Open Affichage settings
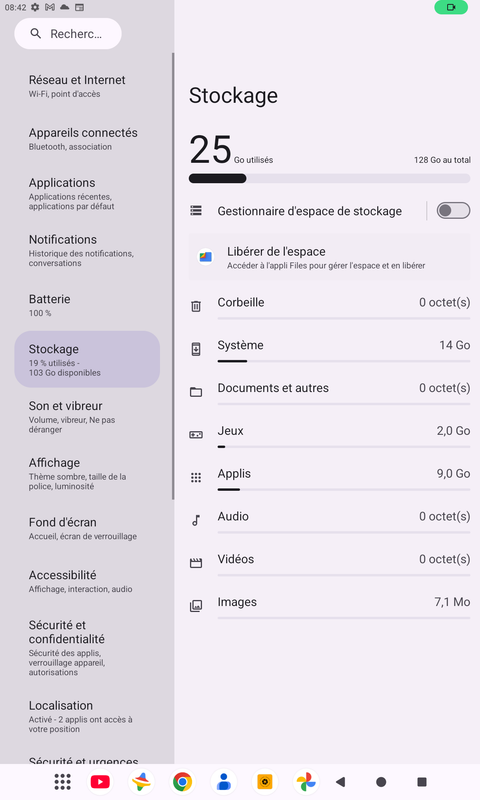Image resolution: width=480 pixels, height=800 pixels. point(87,473)
